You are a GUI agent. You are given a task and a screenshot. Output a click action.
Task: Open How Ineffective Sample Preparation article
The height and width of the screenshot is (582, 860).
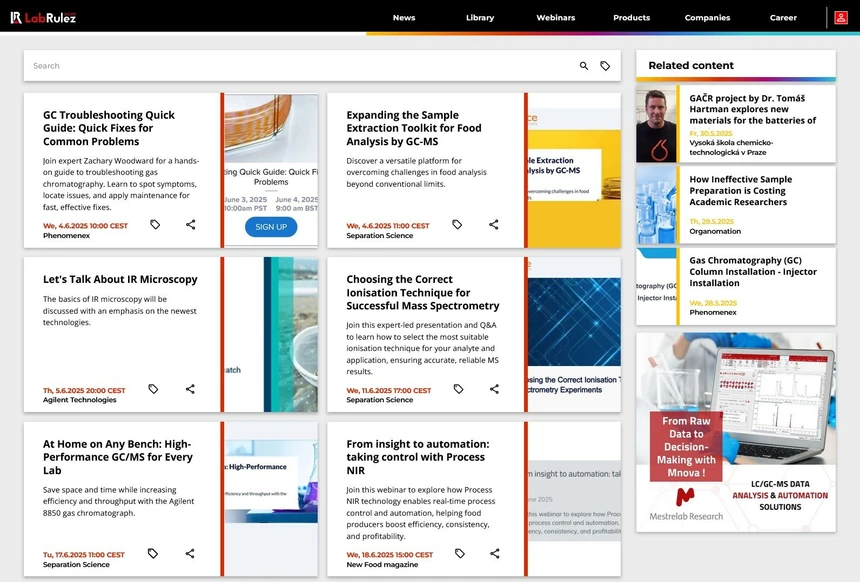740,190
